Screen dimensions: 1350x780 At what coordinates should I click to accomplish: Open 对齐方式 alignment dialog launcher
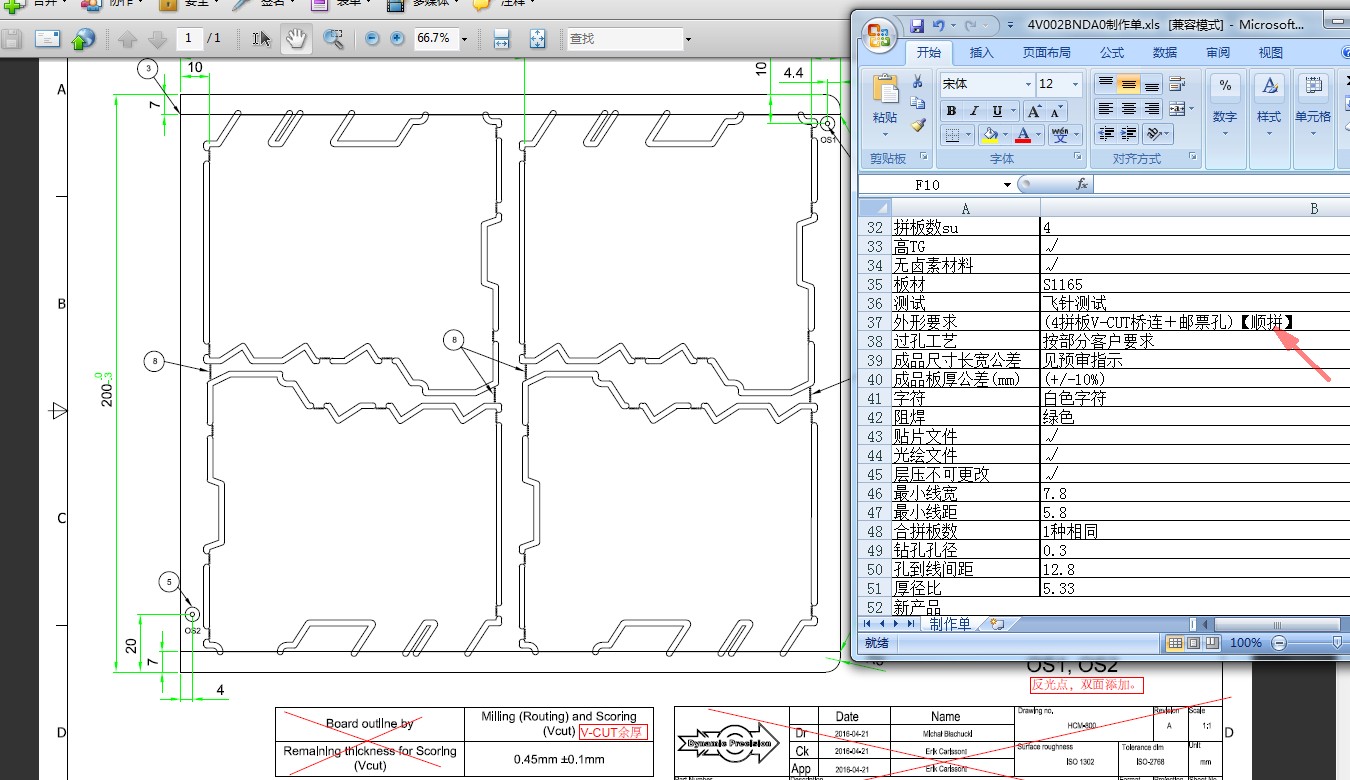(x=1193, y=158)
